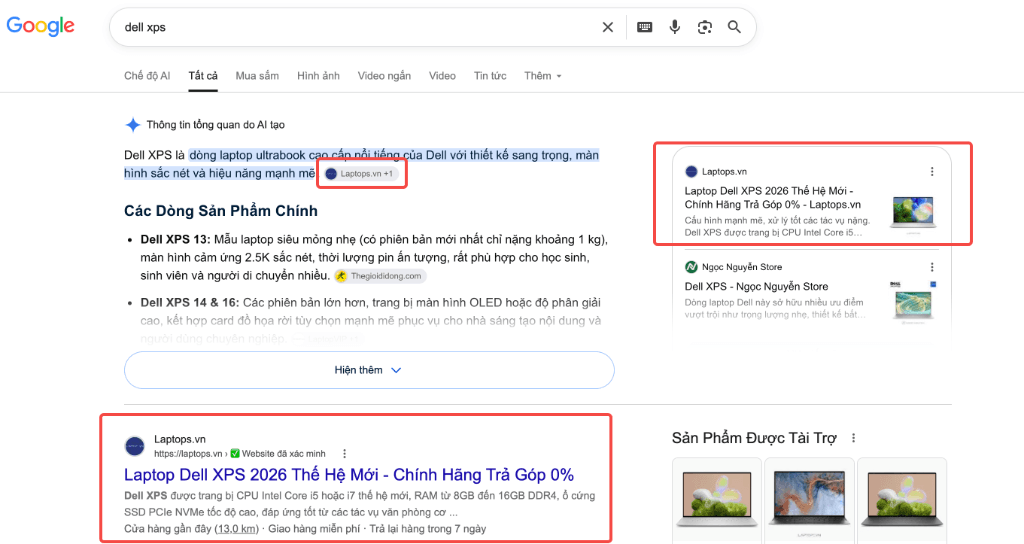The height and width of the screenshot is (544, 1024).
Task: Switch to Chế độ AI tab
Action: pyautogui.click(x=147, y=76)
